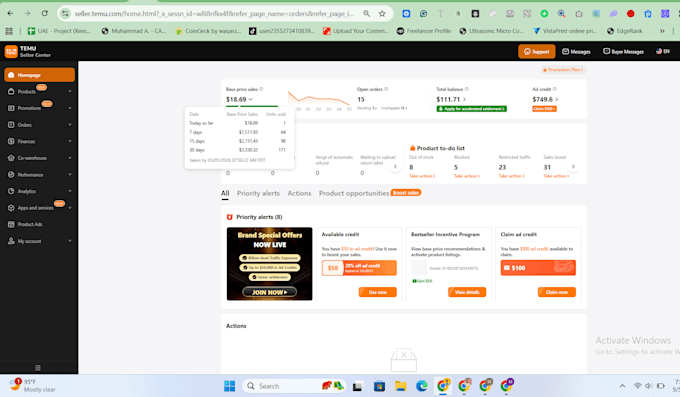The image size is (680, 397).
Task: Click the $50 ad credit coupon
Action: coord(359,268)
